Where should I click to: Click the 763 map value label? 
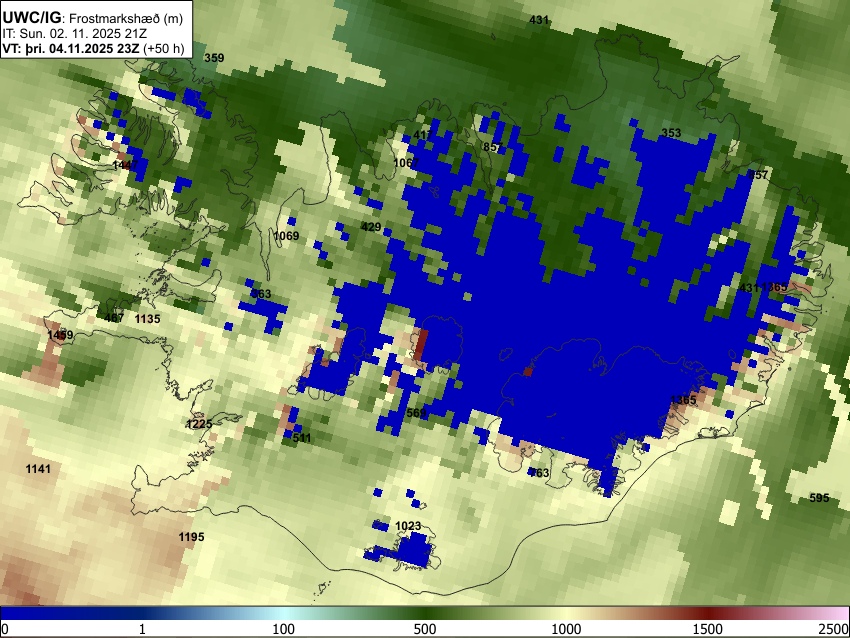point(539,473)
